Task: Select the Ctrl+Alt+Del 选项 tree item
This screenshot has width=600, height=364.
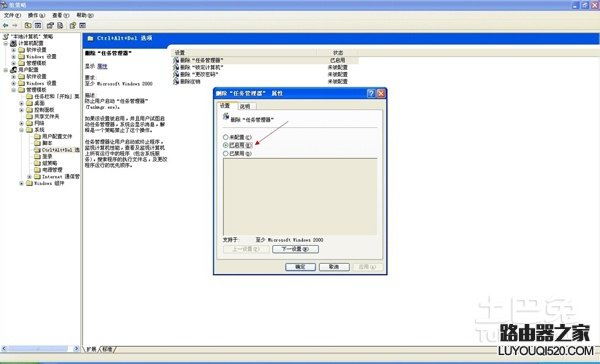Action: pyautogui.click(x=60, y=150)
